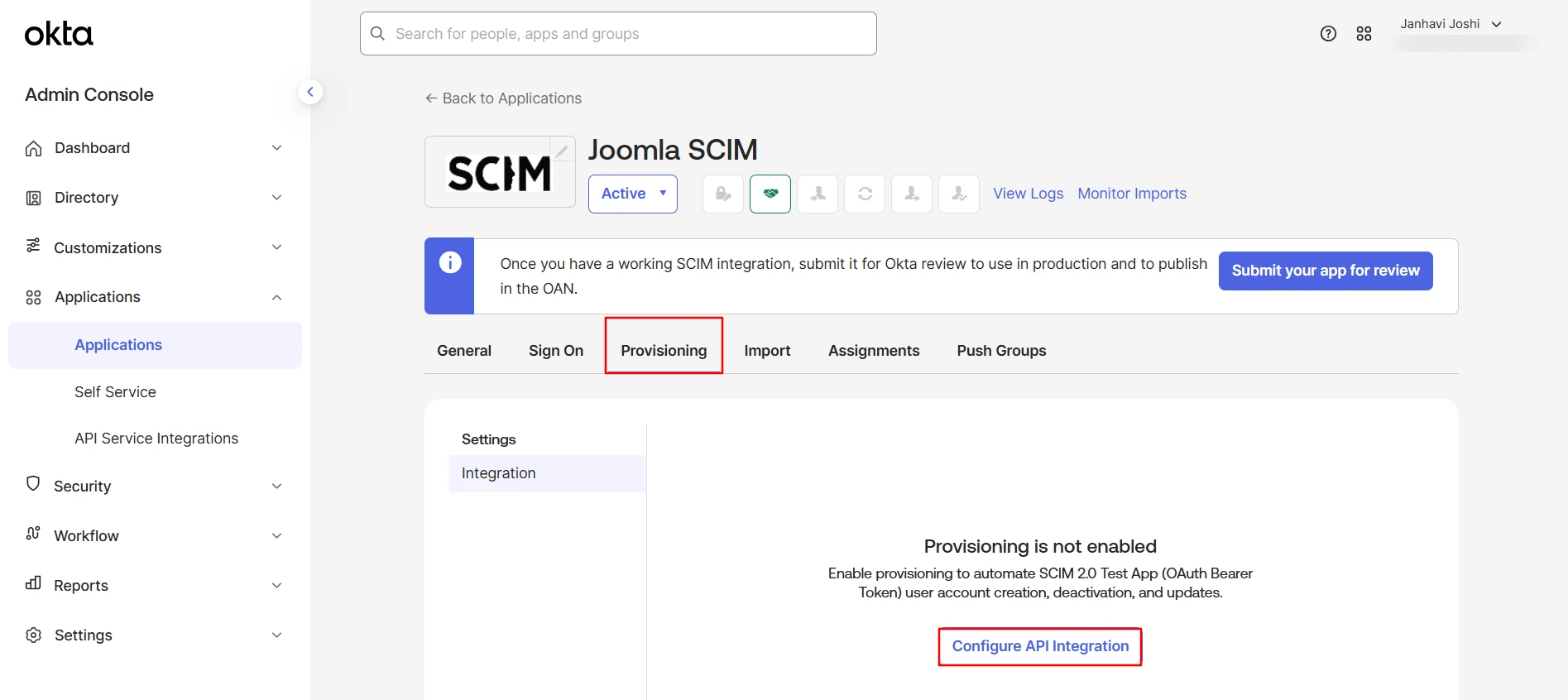1568x700 pixels.
Task: Expand the Security menu chevron
Action: [x=277, y=486]
